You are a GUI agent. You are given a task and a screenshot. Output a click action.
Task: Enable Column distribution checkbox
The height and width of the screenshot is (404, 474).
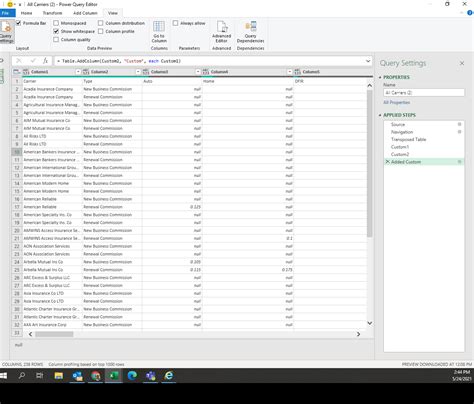click(100, 23)
